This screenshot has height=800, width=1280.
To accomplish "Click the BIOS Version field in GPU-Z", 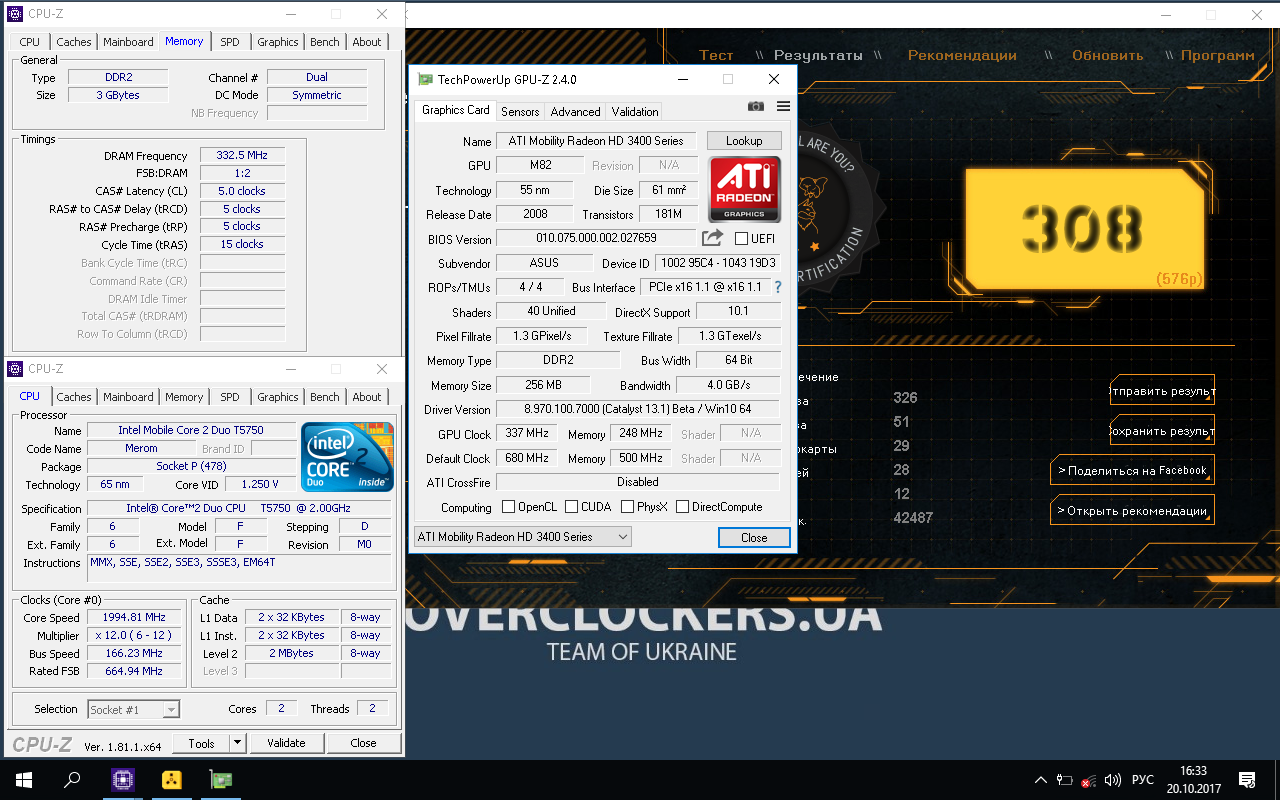I will pos(596,238).
